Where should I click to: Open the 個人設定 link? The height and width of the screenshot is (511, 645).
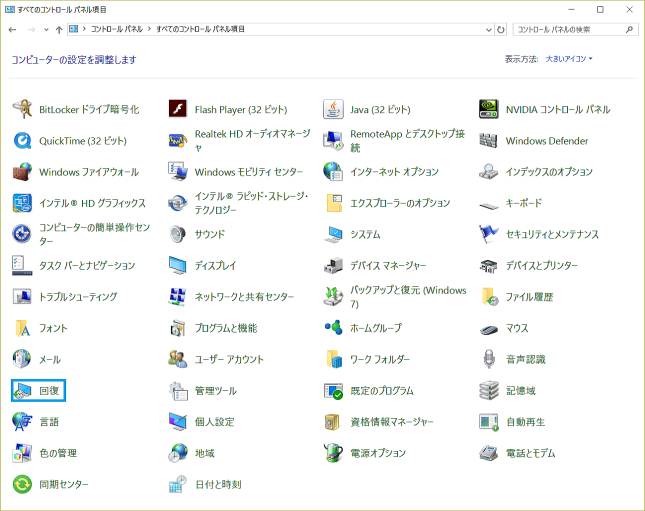(214, 422)
